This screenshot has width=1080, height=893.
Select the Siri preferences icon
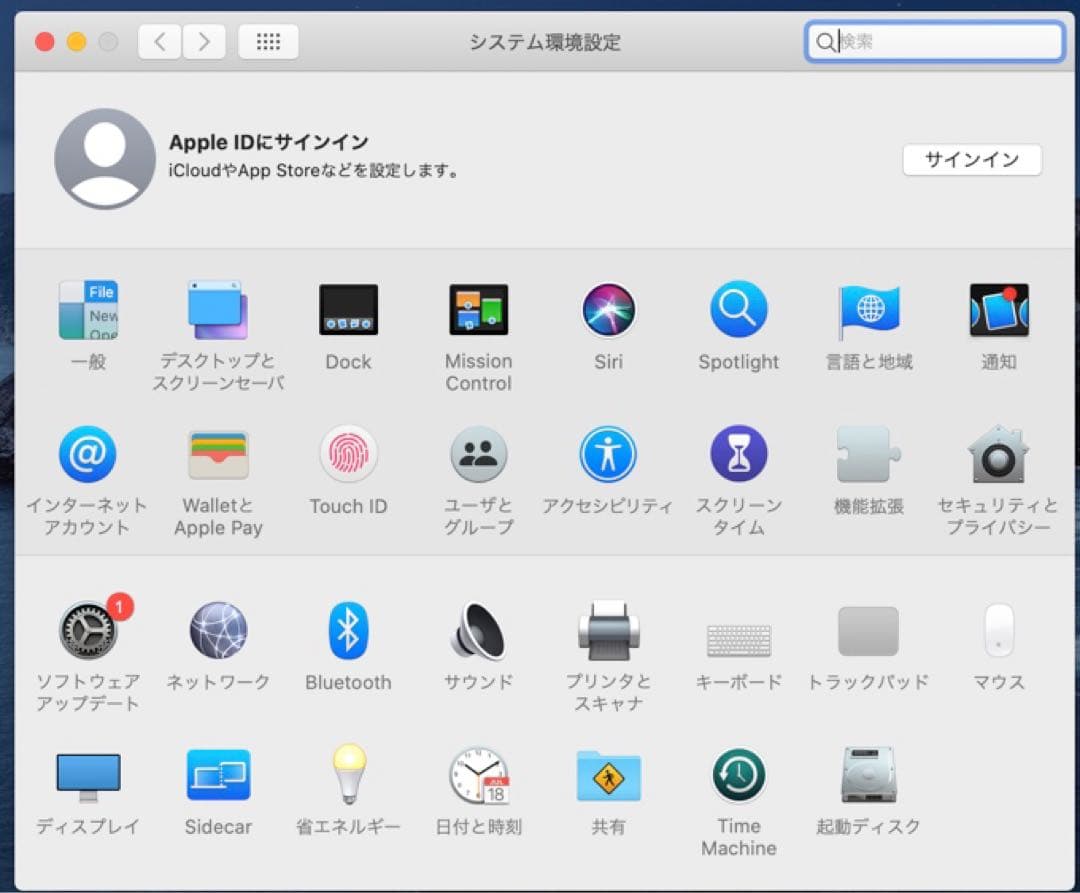point(608,309)
